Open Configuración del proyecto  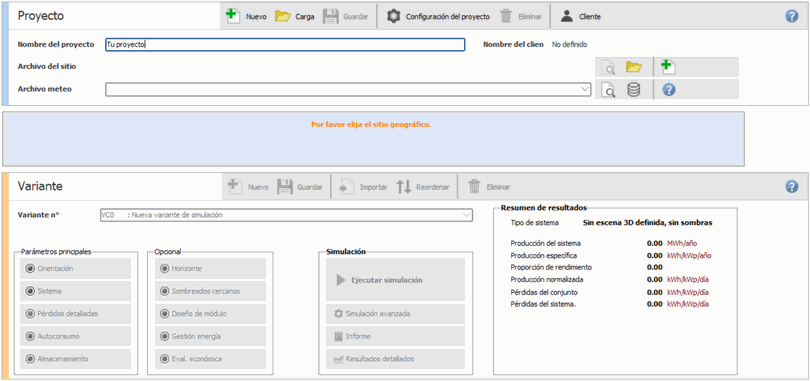pos(438,17)
